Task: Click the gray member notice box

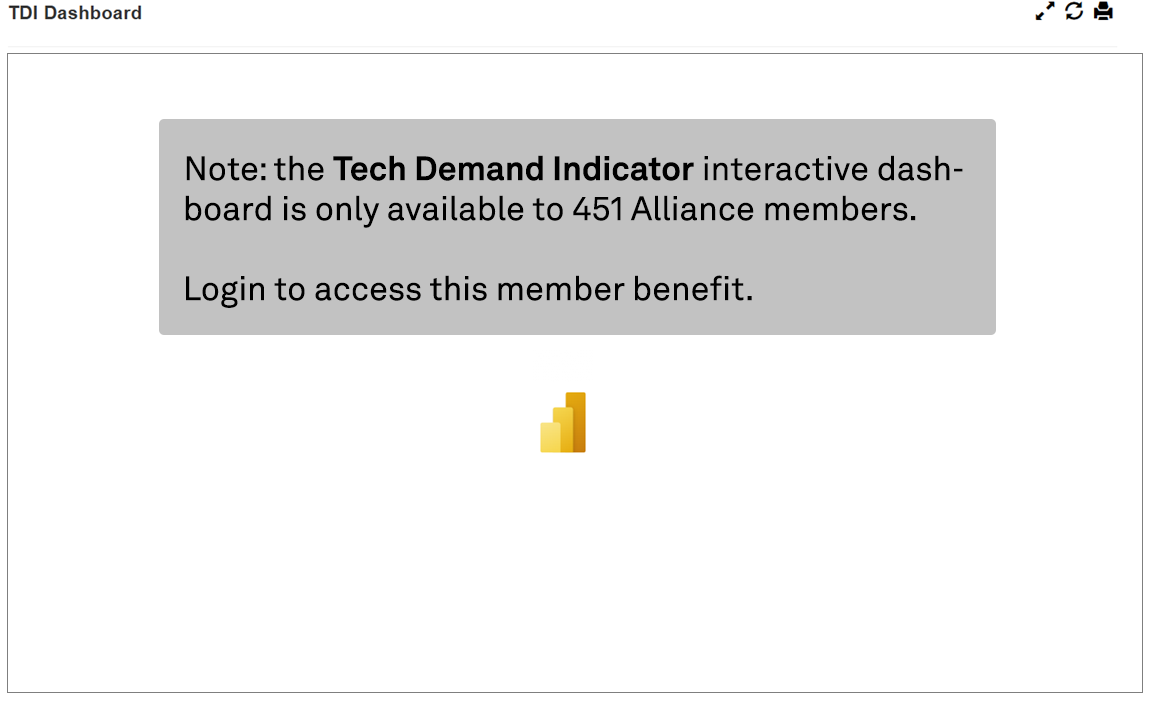Action: click(578, 227)
